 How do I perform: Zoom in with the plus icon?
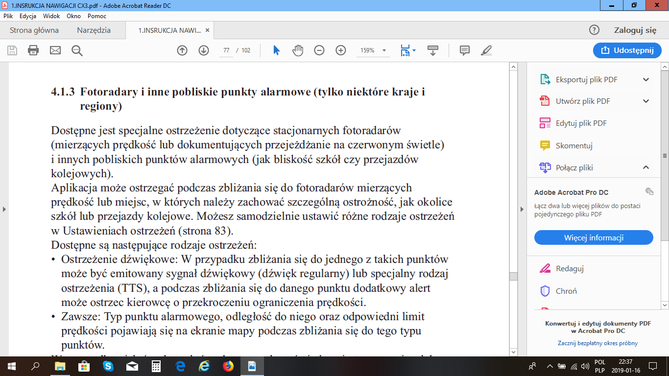pos(340,50)
